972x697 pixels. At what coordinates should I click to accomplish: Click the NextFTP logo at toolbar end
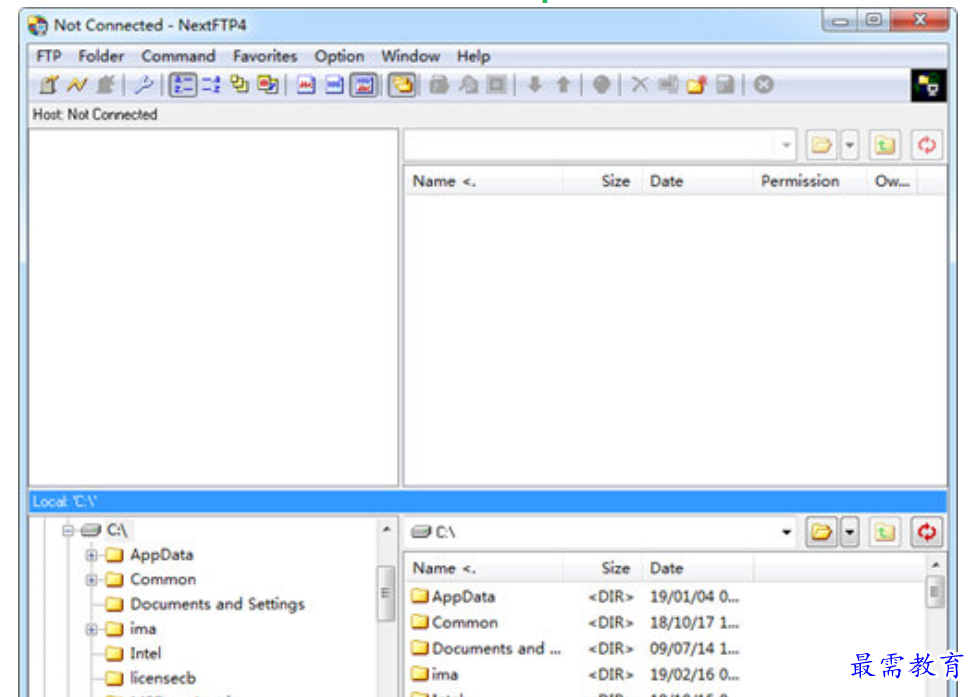pyautogui.click(x=928, y=86)
